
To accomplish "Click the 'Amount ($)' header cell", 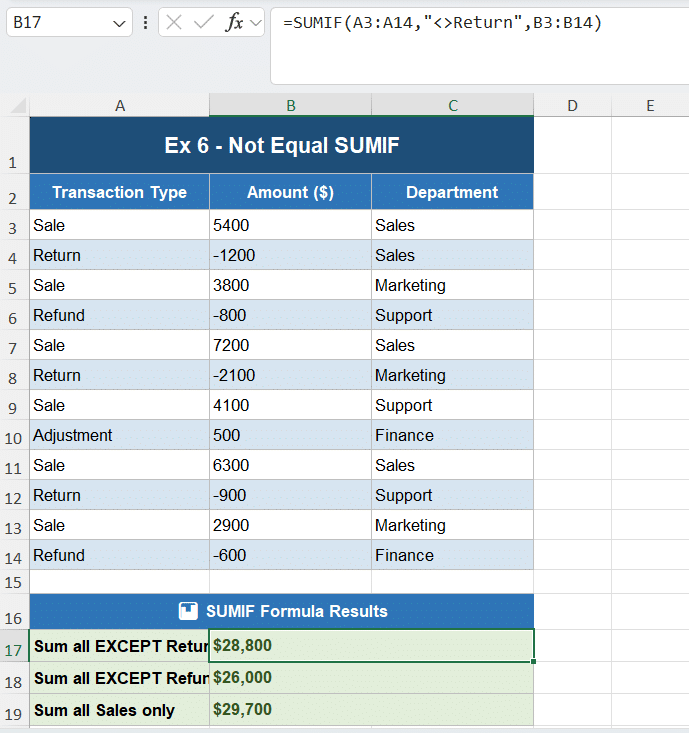I will point(290,192).
